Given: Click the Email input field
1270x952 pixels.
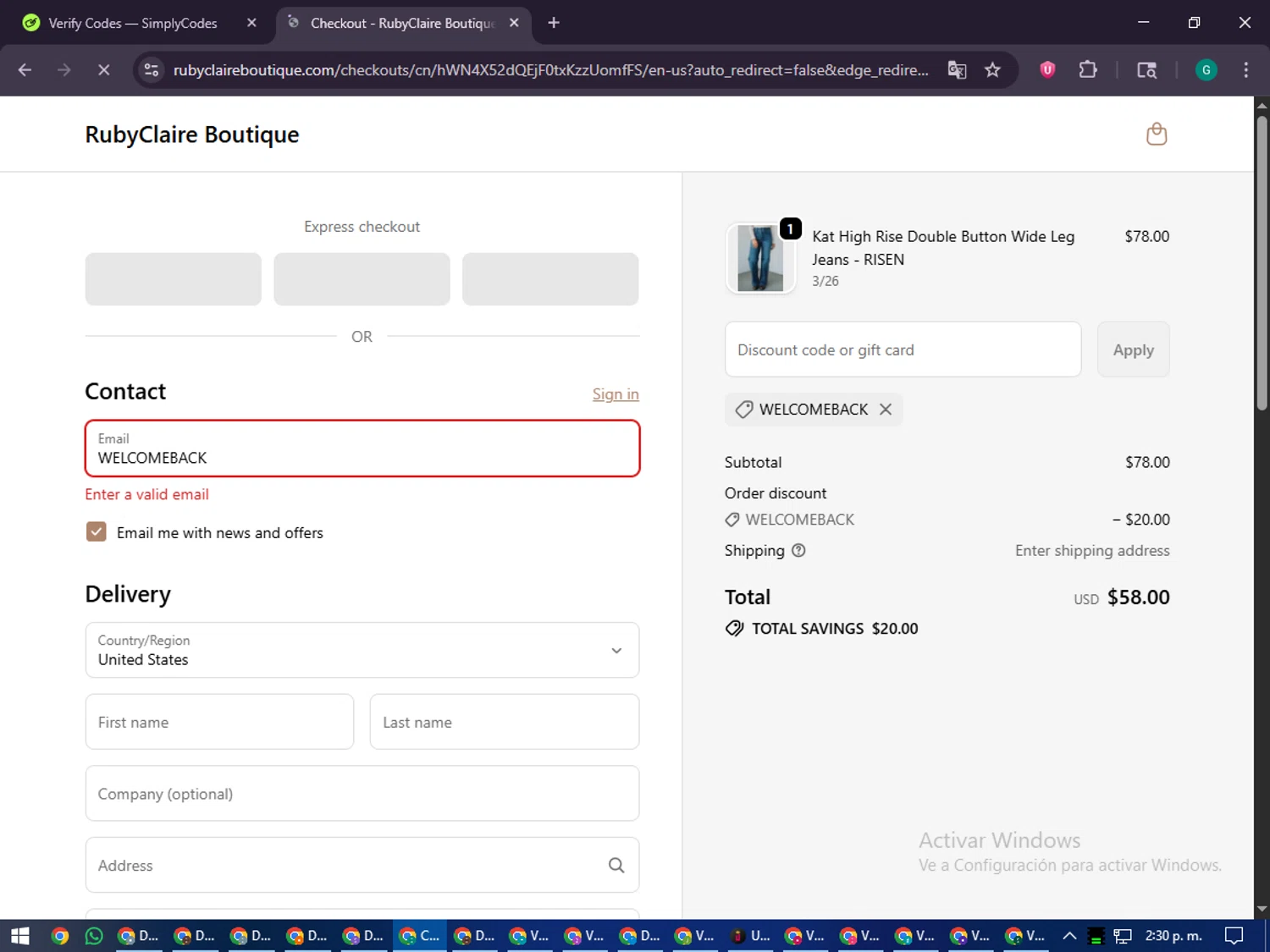Looking at the screenshot, I should click(x=362, y=448).
